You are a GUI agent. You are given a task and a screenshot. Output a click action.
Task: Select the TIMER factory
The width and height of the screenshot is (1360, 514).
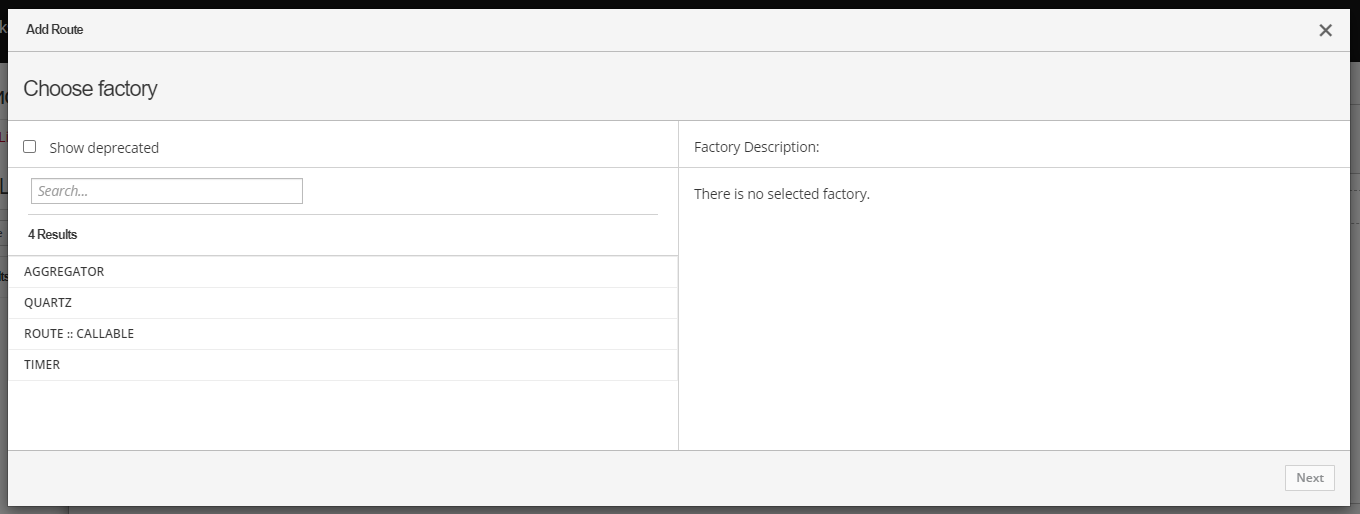point(42,365)
